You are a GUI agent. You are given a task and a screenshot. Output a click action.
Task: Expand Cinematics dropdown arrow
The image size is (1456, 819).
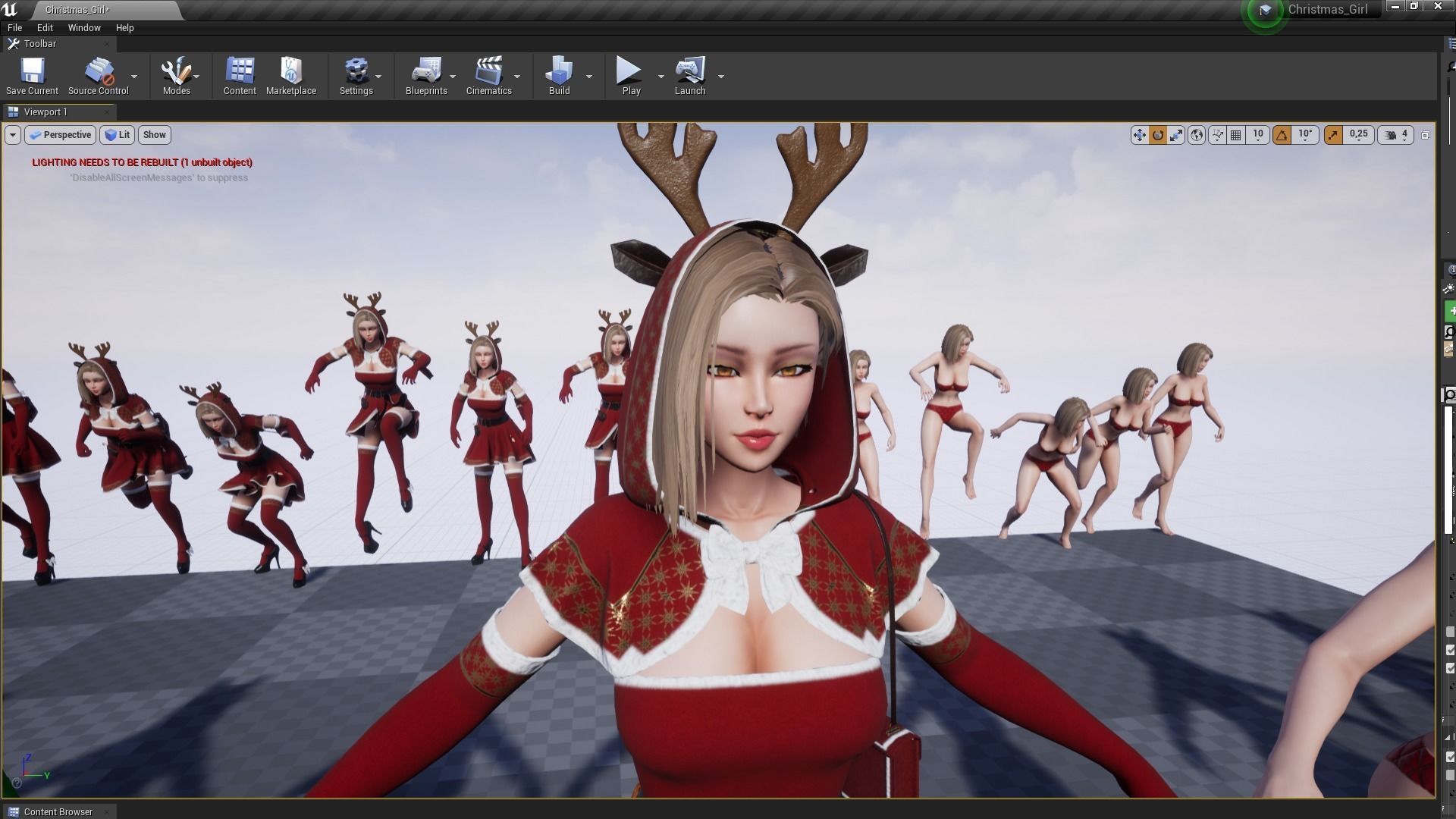pyautogui.click(x=517, y=76)
